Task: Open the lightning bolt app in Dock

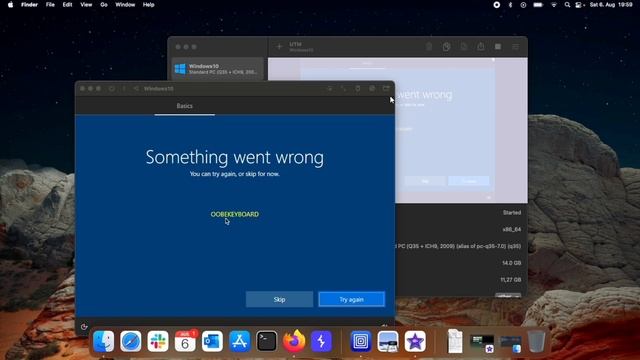Action: click(x=321, y=341)
